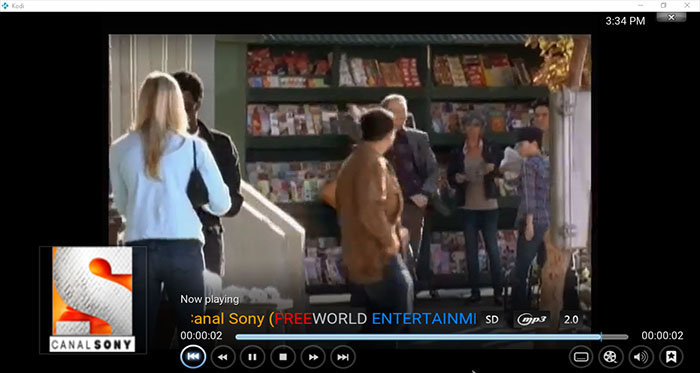Close the overlay with grey X button
Image resolution: width=700 pixels, height=373 pixels.
click(671, 17)
